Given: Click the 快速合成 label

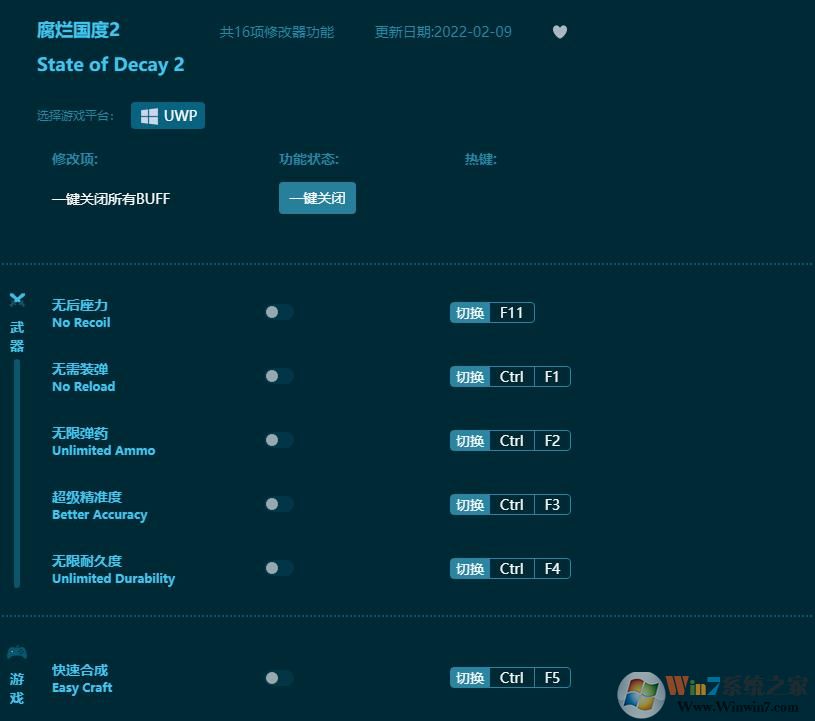Looking at the screenshot, I should (80, 670).
